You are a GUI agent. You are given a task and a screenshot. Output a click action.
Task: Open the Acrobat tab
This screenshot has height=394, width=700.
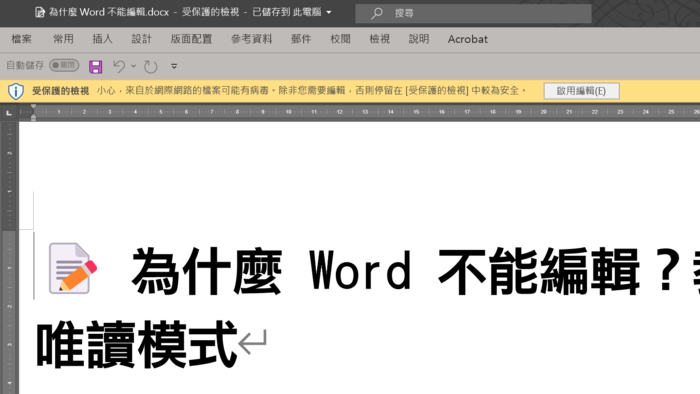coord(467,39)
